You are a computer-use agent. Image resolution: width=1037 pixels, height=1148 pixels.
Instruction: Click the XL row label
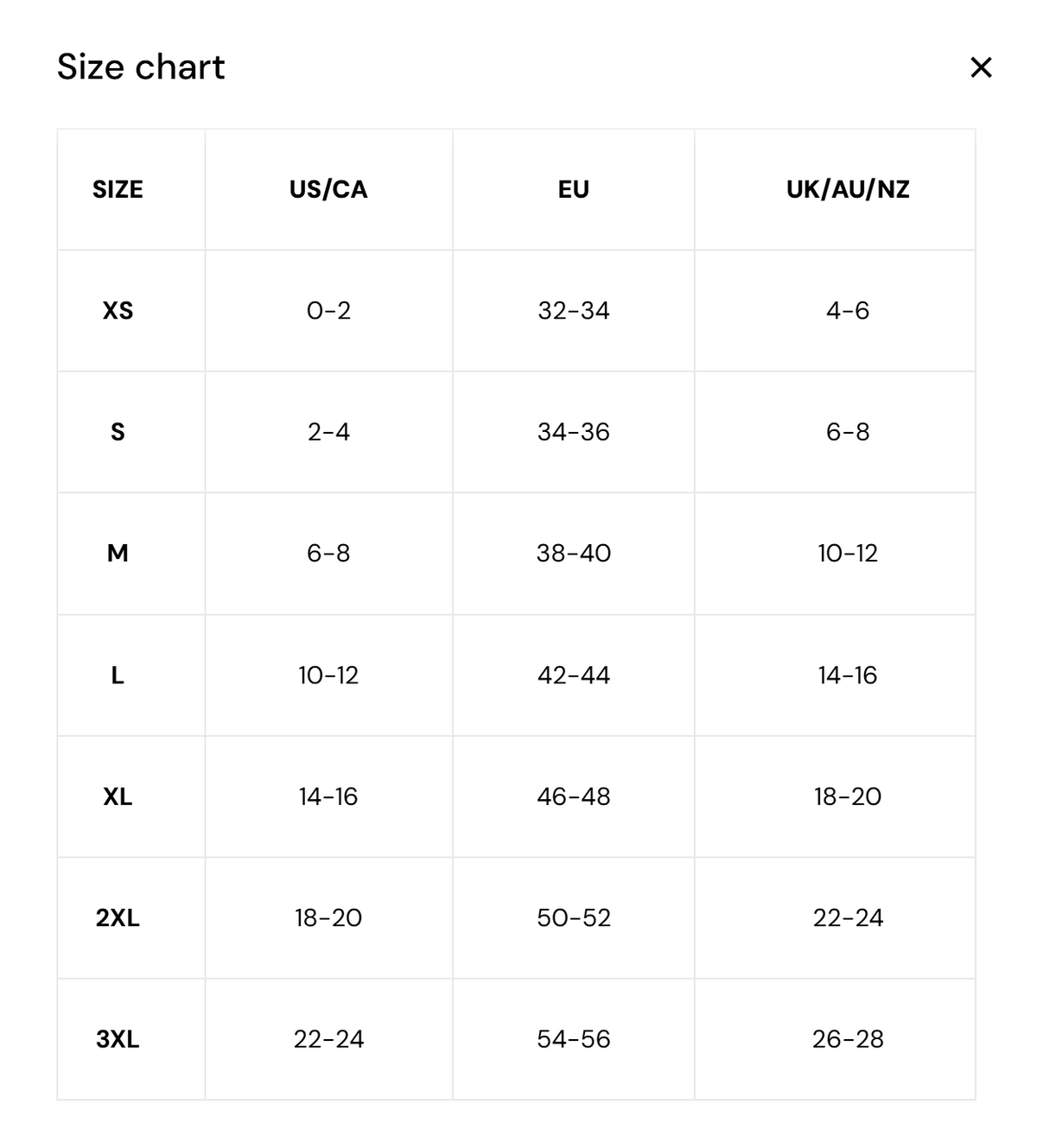coord(118,796)
